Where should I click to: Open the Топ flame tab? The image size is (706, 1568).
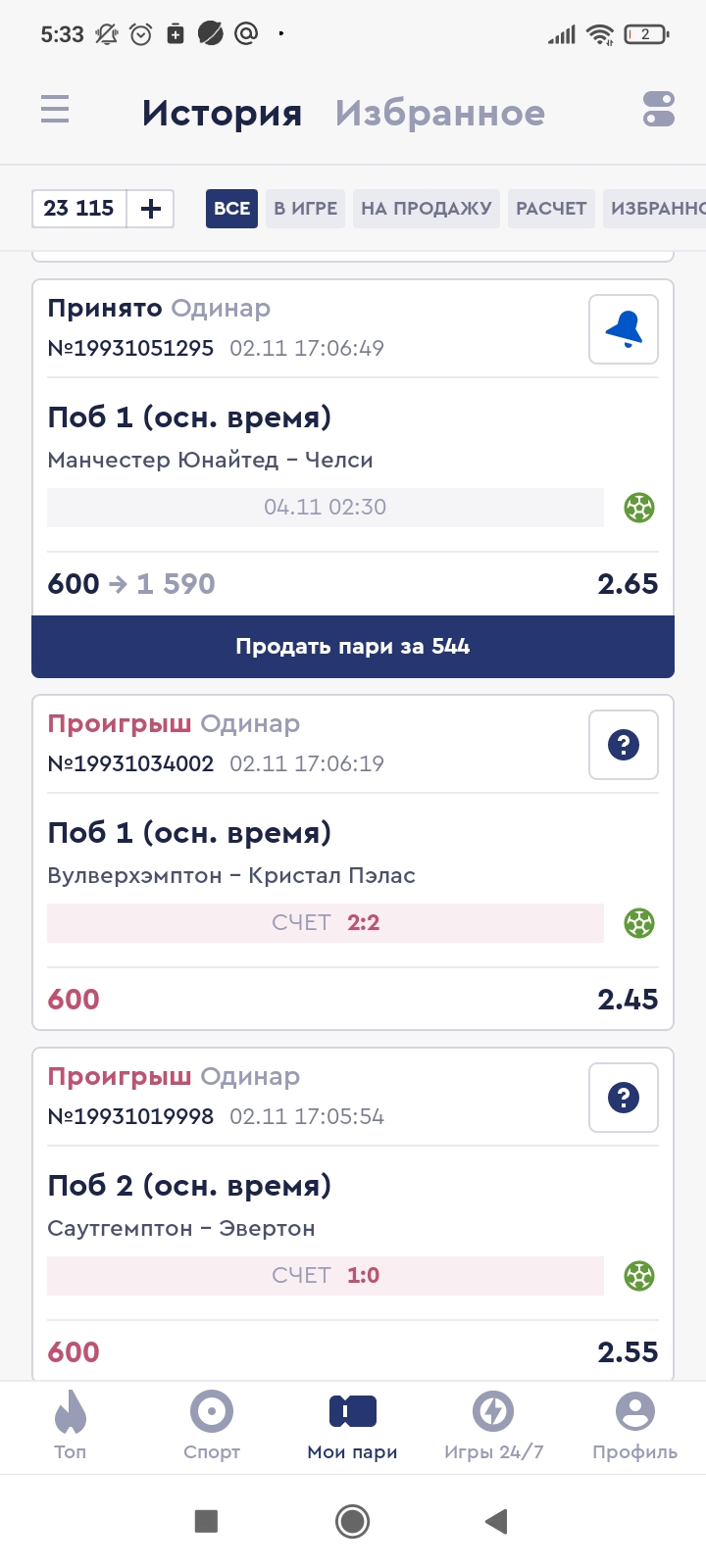(x=71, y=1425)
